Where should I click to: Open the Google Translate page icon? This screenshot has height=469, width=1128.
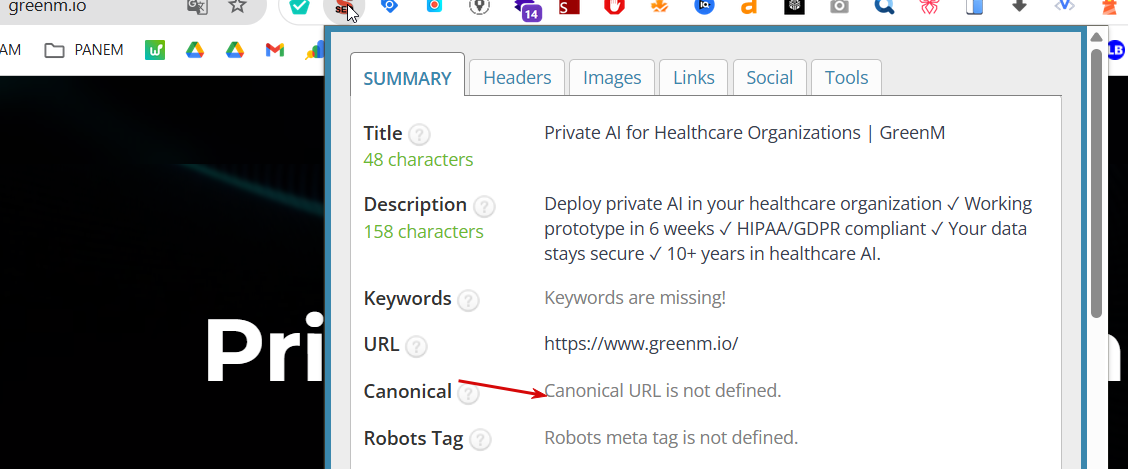tap(197, 6)
